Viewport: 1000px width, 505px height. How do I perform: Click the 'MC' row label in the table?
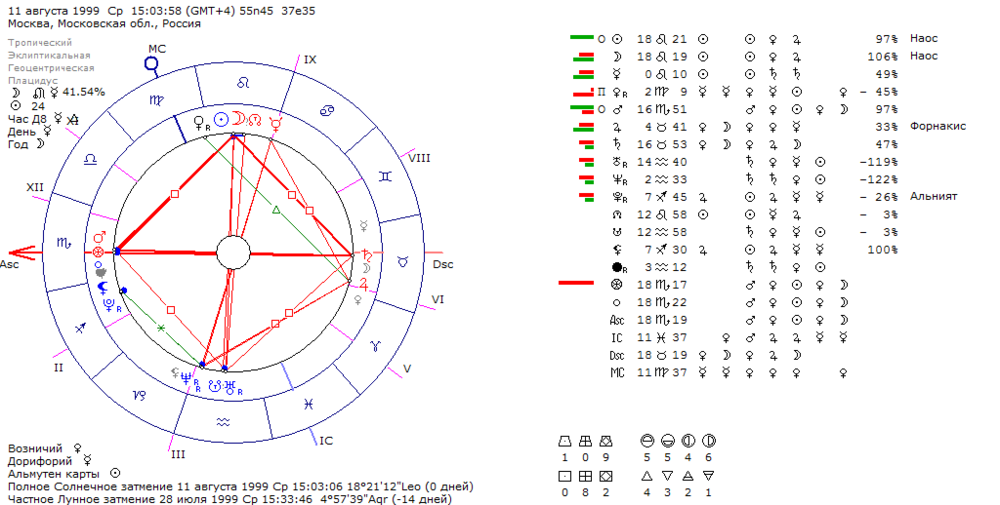617,372
